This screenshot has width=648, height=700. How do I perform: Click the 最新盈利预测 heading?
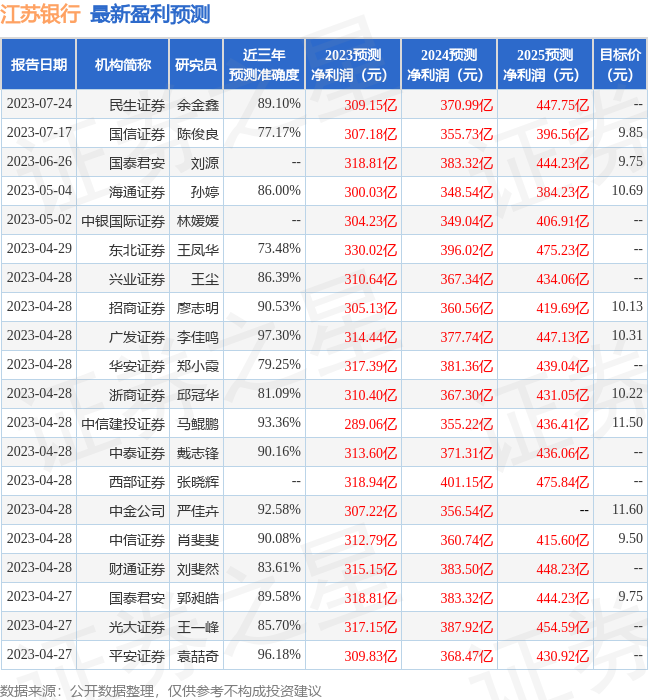pos(150,14)
